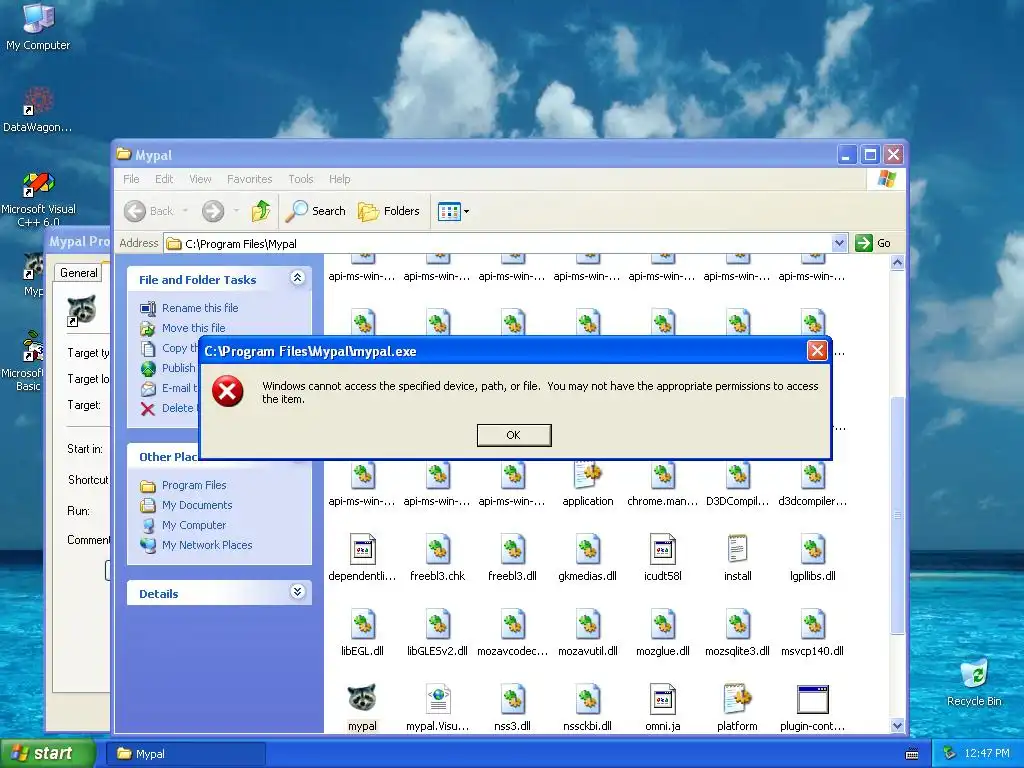Viewport: 1024px width, 768px height.
Task: Open the Help menu
Action: click(x=340, y=179)
